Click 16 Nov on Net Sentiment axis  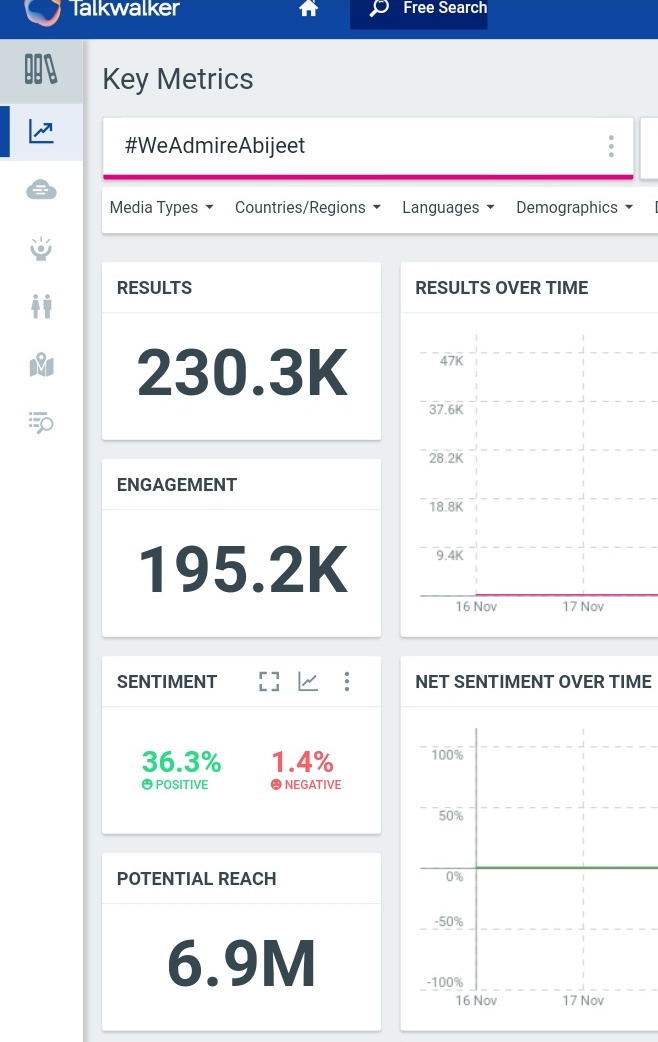click(476, 1000)
